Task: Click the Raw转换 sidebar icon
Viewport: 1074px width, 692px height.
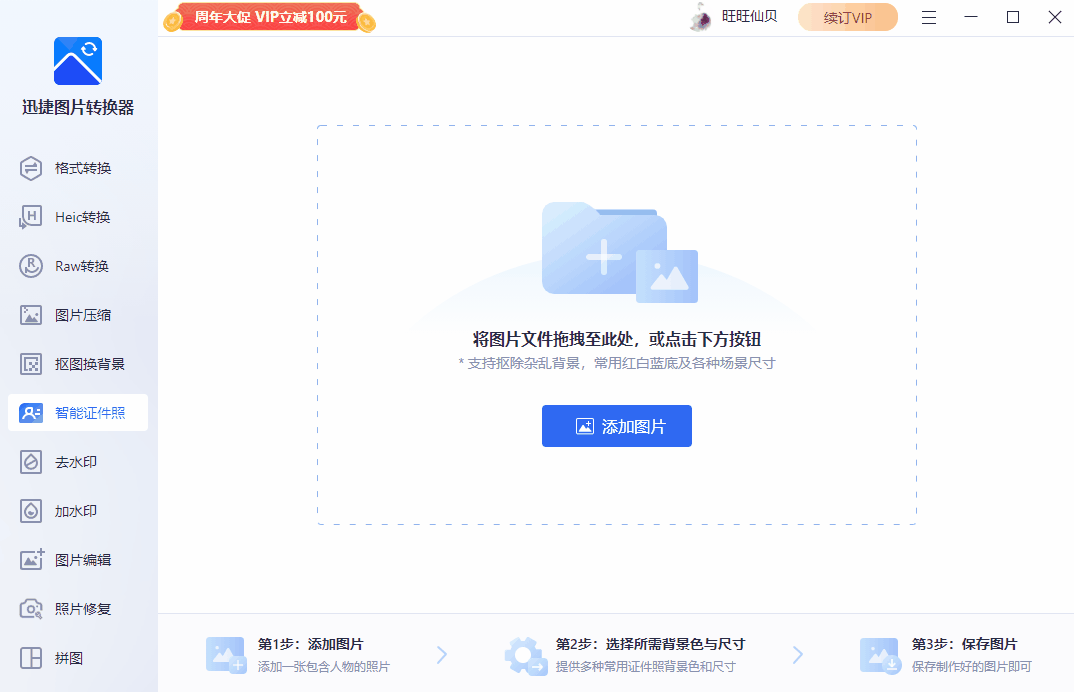Action: click(31, 266)
